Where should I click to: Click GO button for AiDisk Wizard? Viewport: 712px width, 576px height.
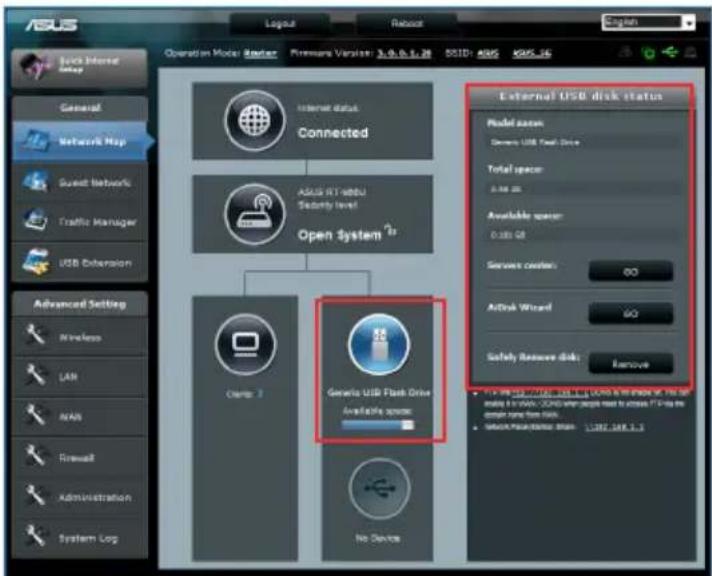[x=631, y=313]
